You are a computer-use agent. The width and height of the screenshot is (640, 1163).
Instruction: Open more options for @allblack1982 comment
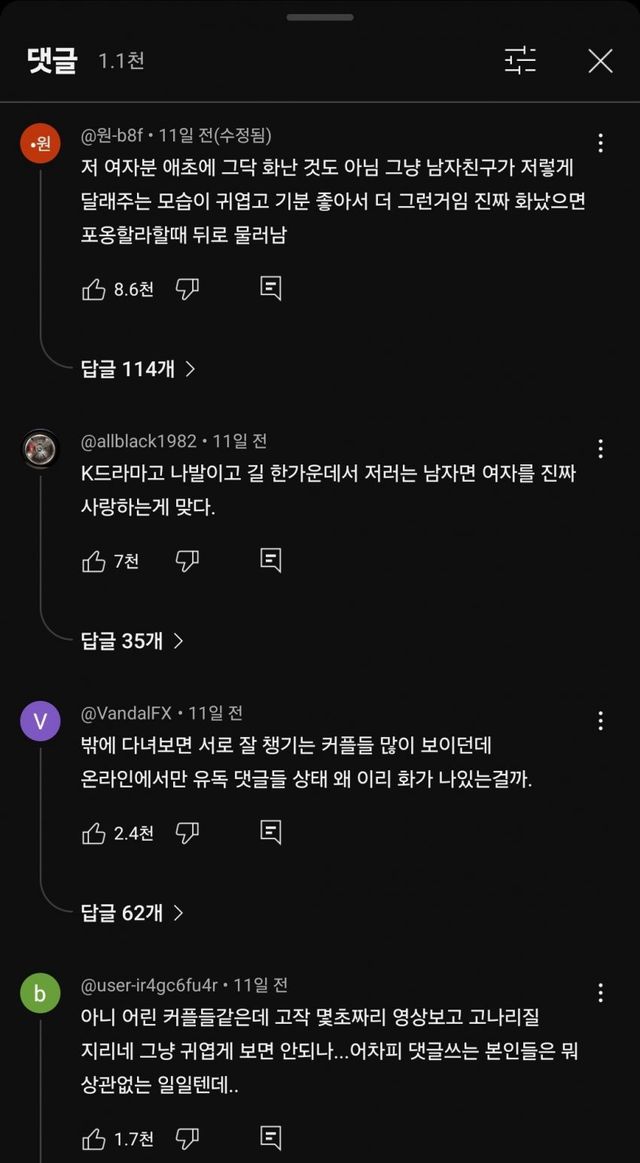[x=600, y=448]
